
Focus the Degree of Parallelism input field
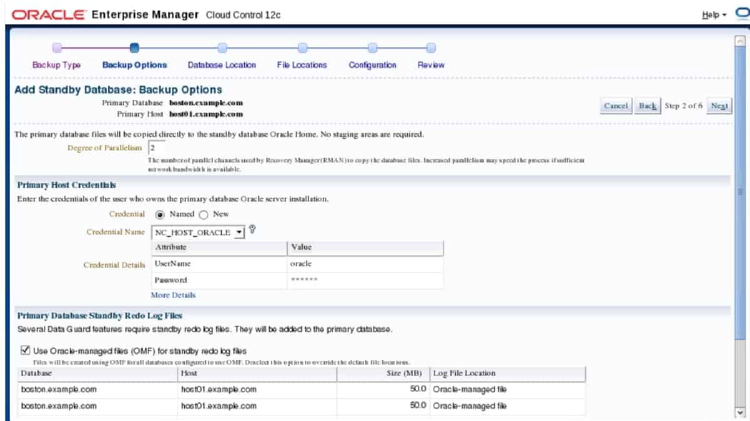click(x=156, y=148)
